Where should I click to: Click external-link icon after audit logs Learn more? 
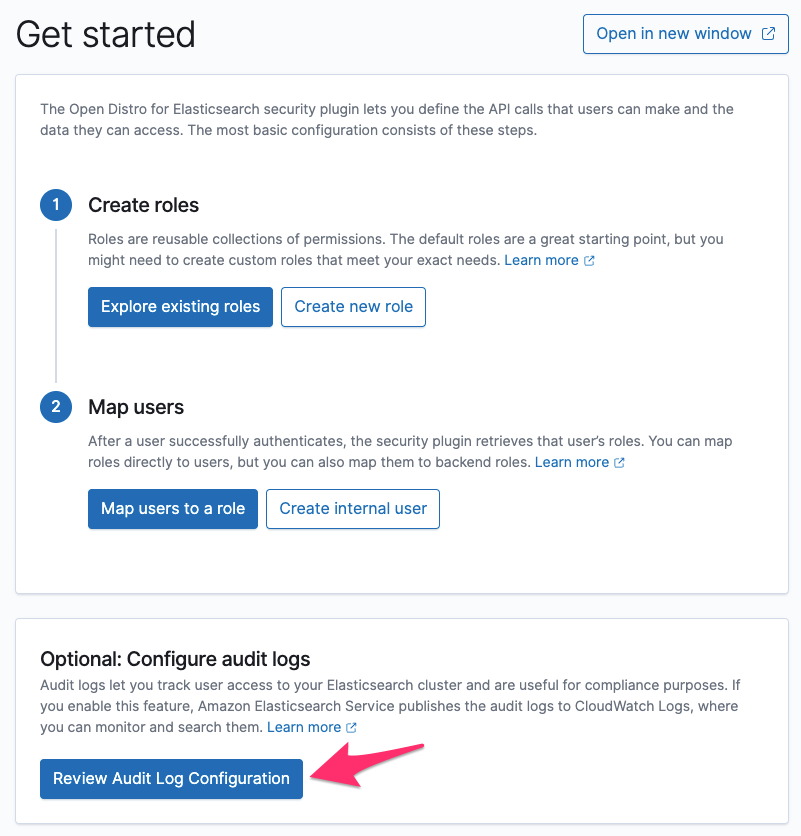point(351,728)
